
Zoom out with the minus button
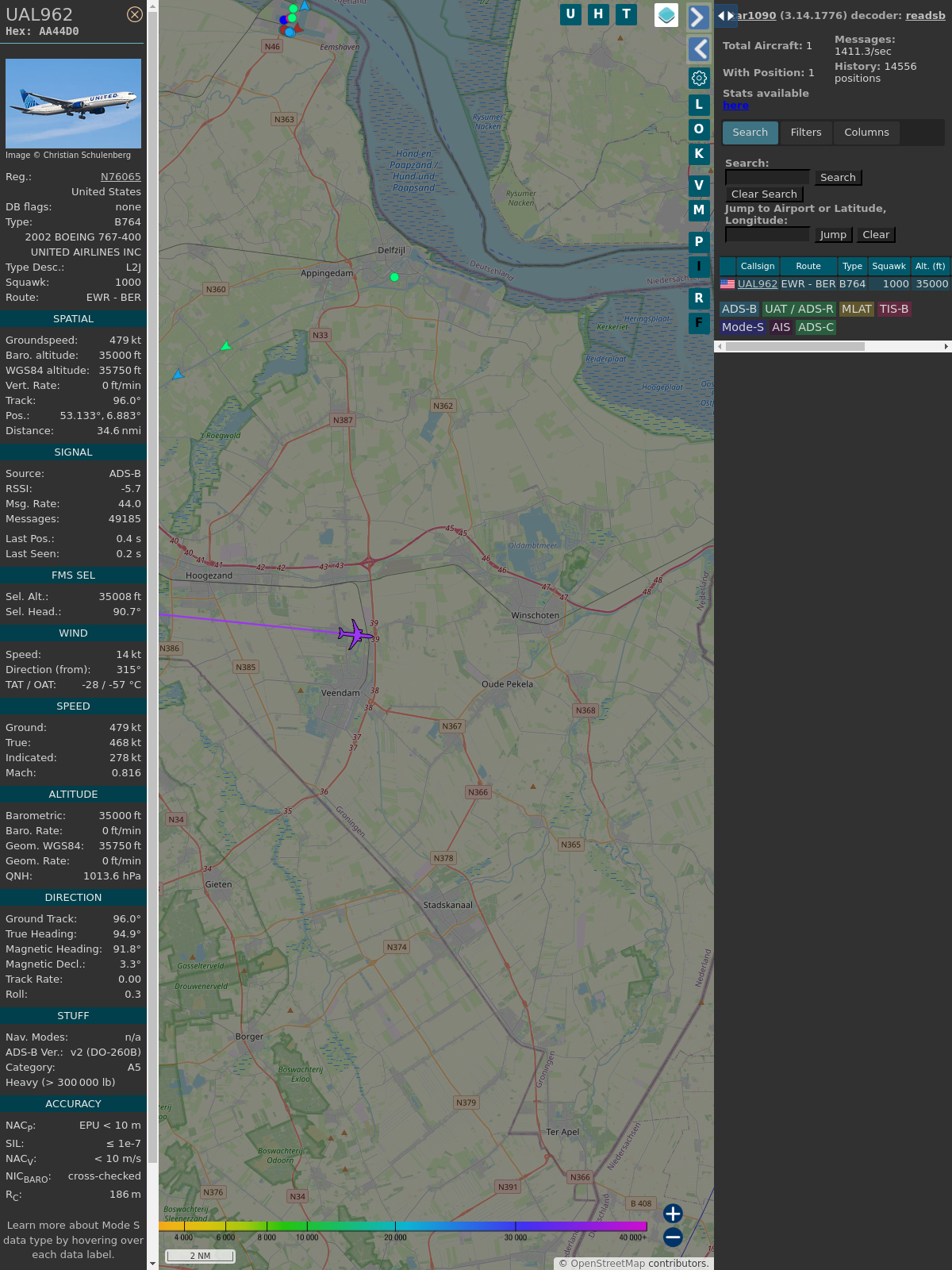[673, 1237]
